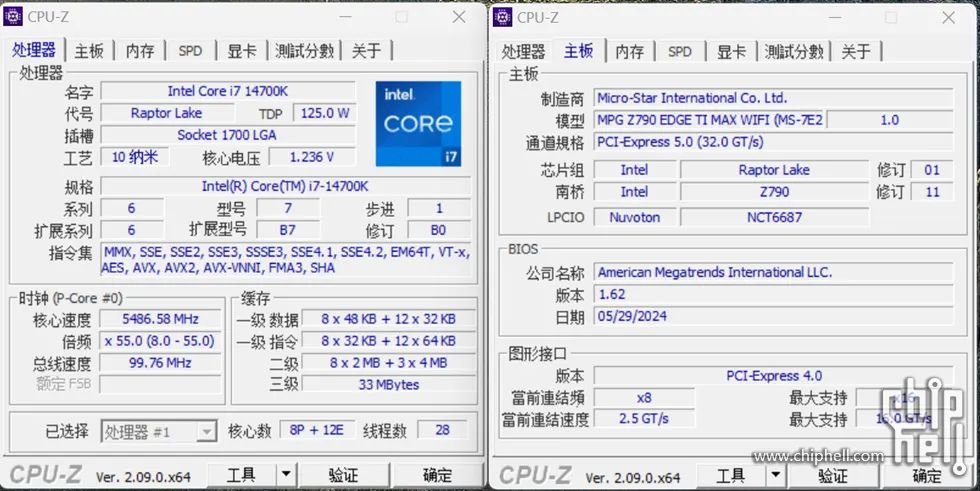Expand 工具 dropdown arrow in right window
The height and width of the screenshot is (491, 980).
pos(775,475)
